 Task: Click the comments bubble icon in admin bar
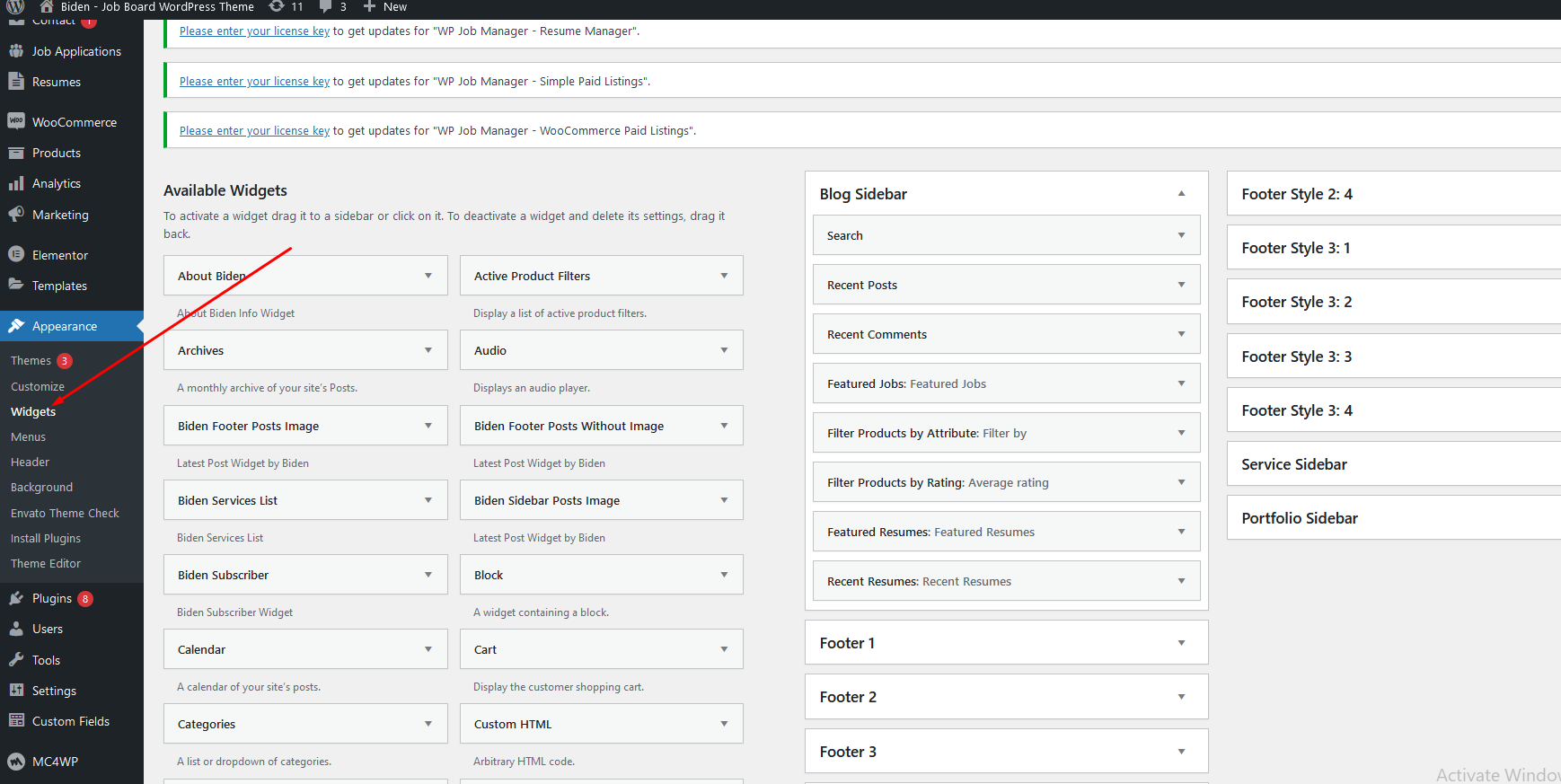tap(326, 6)
